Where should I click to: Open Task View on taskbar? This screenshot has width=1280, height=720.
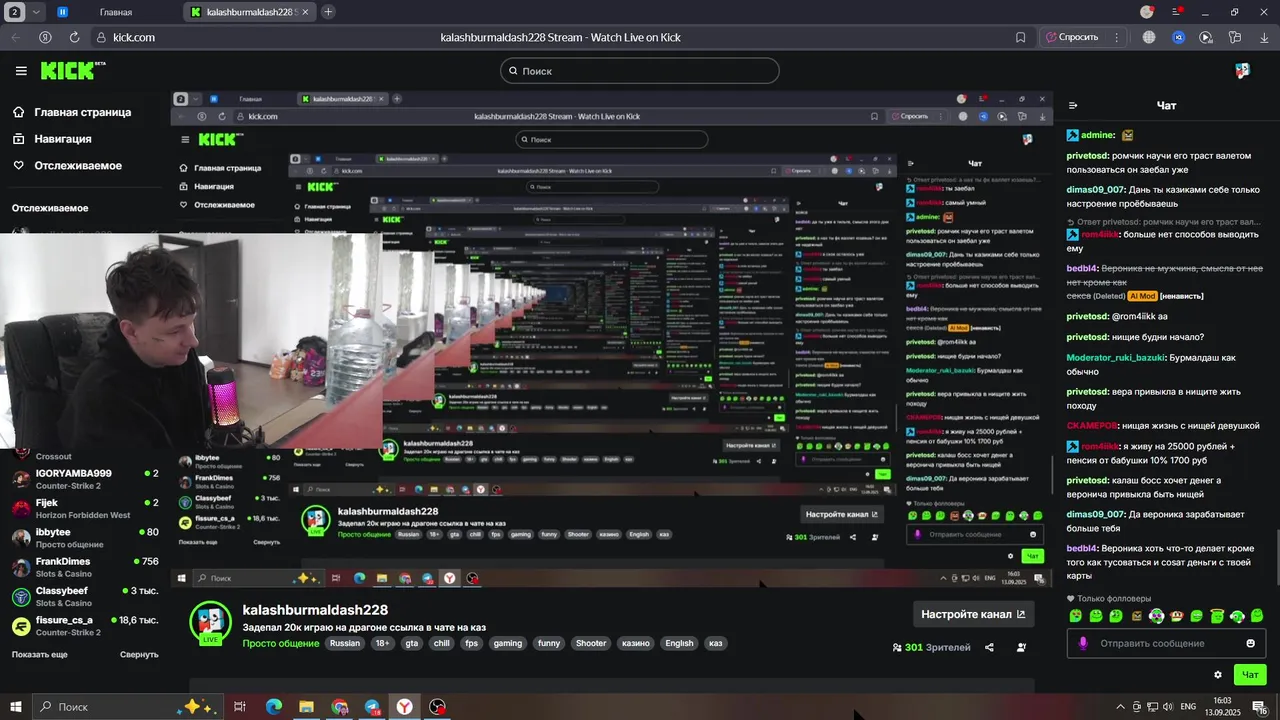(240, 707)
